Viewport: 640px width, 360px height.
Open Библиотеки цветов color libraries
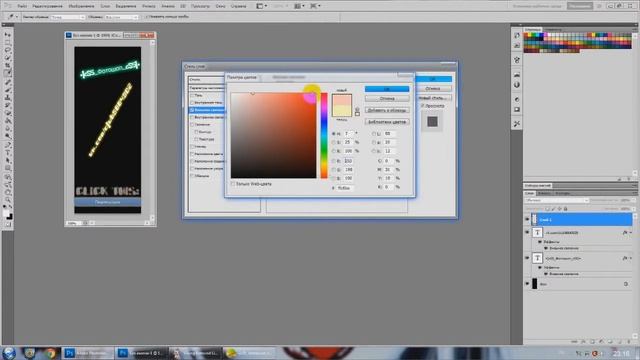click(x=387, y=122)
